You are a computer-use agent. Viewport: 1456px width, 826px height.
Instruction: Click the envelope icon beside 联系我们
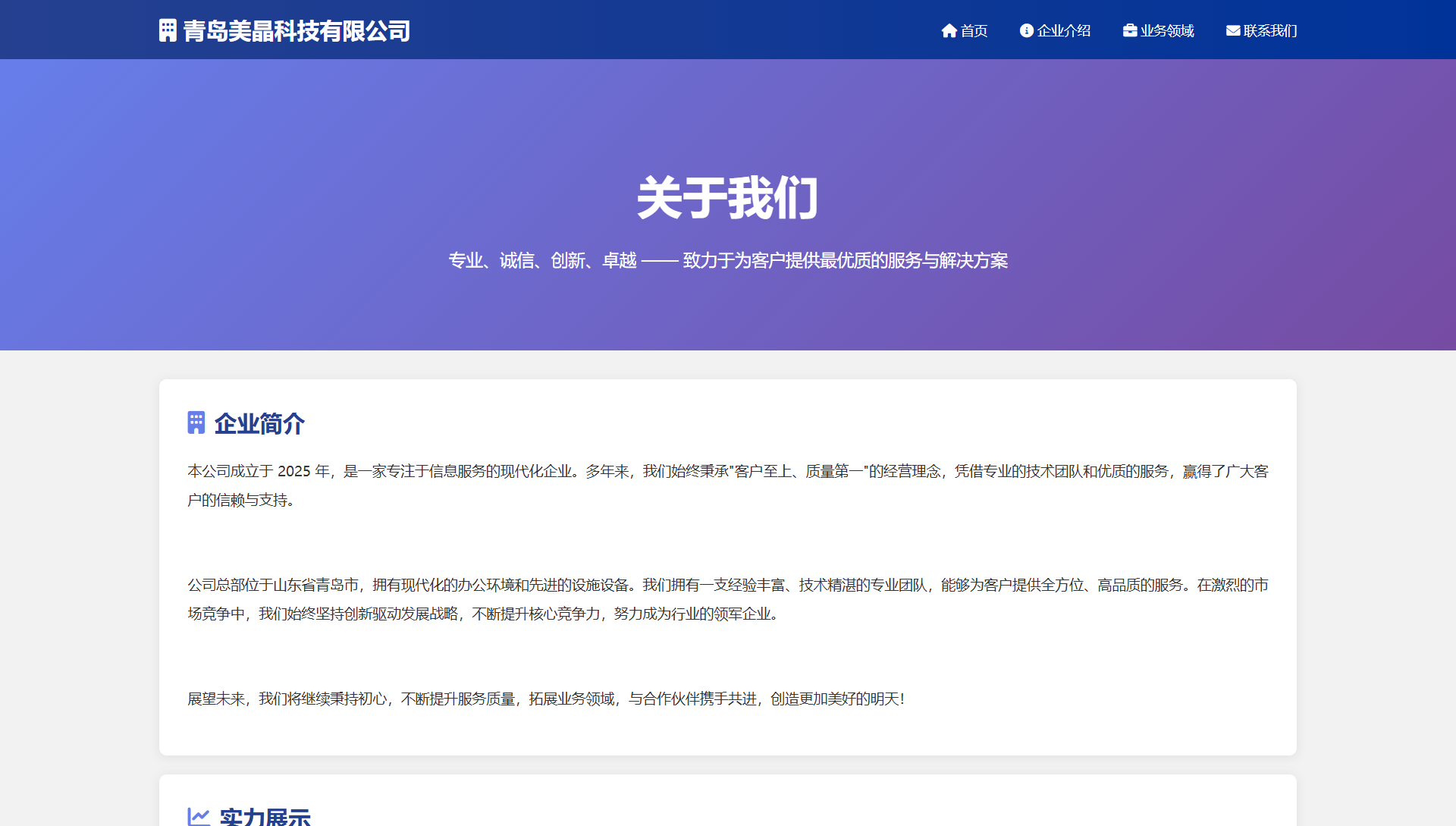(1233, 30)
